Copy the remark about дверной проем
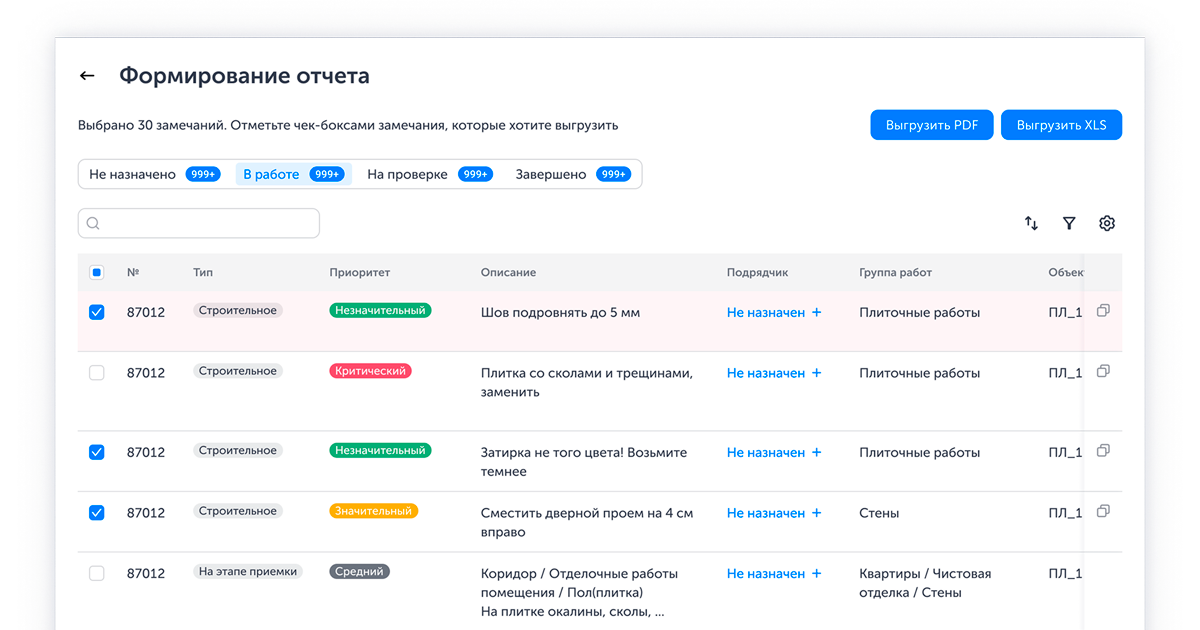This screenshot has height=630, width=1200. pos(1103,510)
